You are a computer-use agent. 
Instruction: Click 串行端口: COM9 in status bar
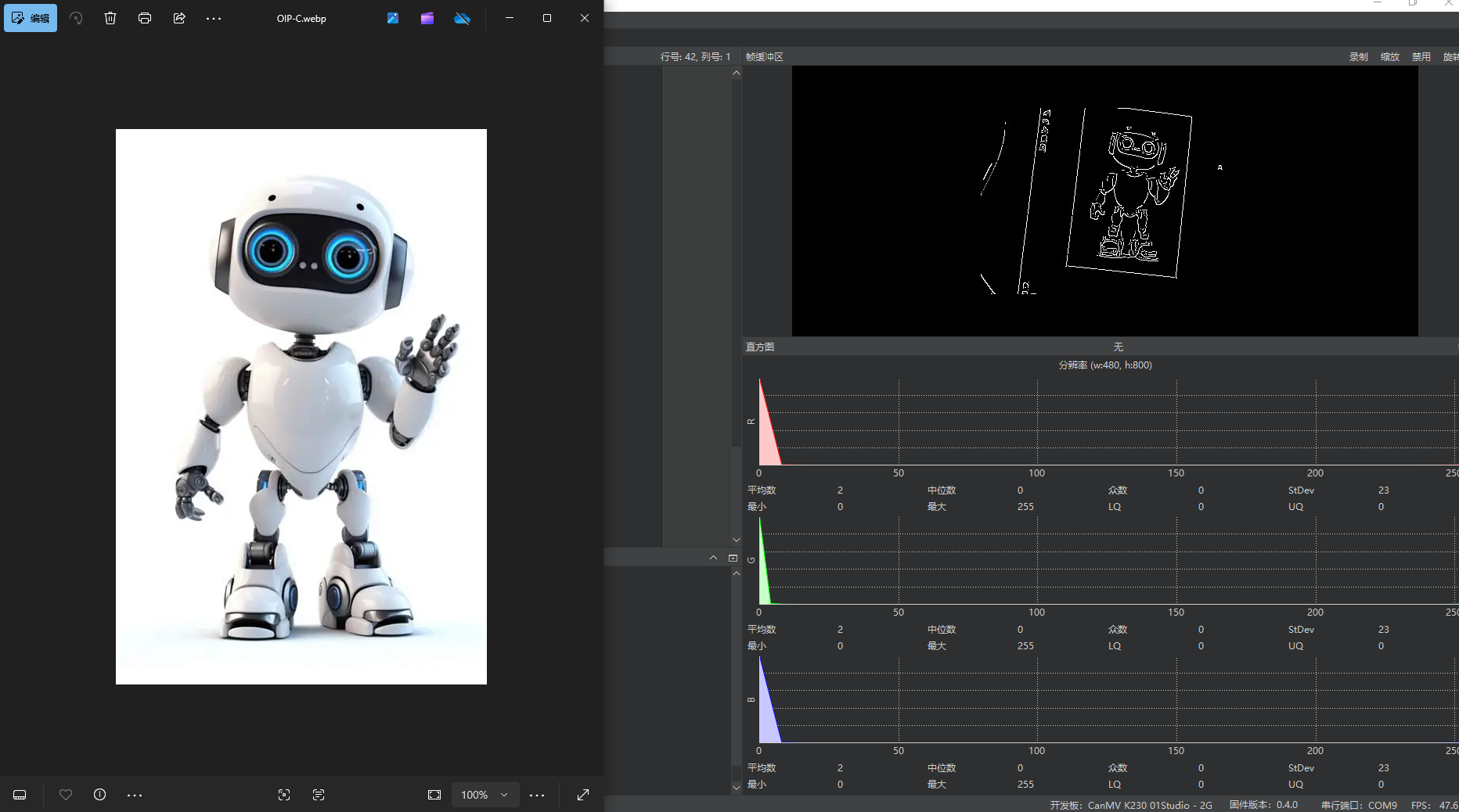(x=1359, y=805)
